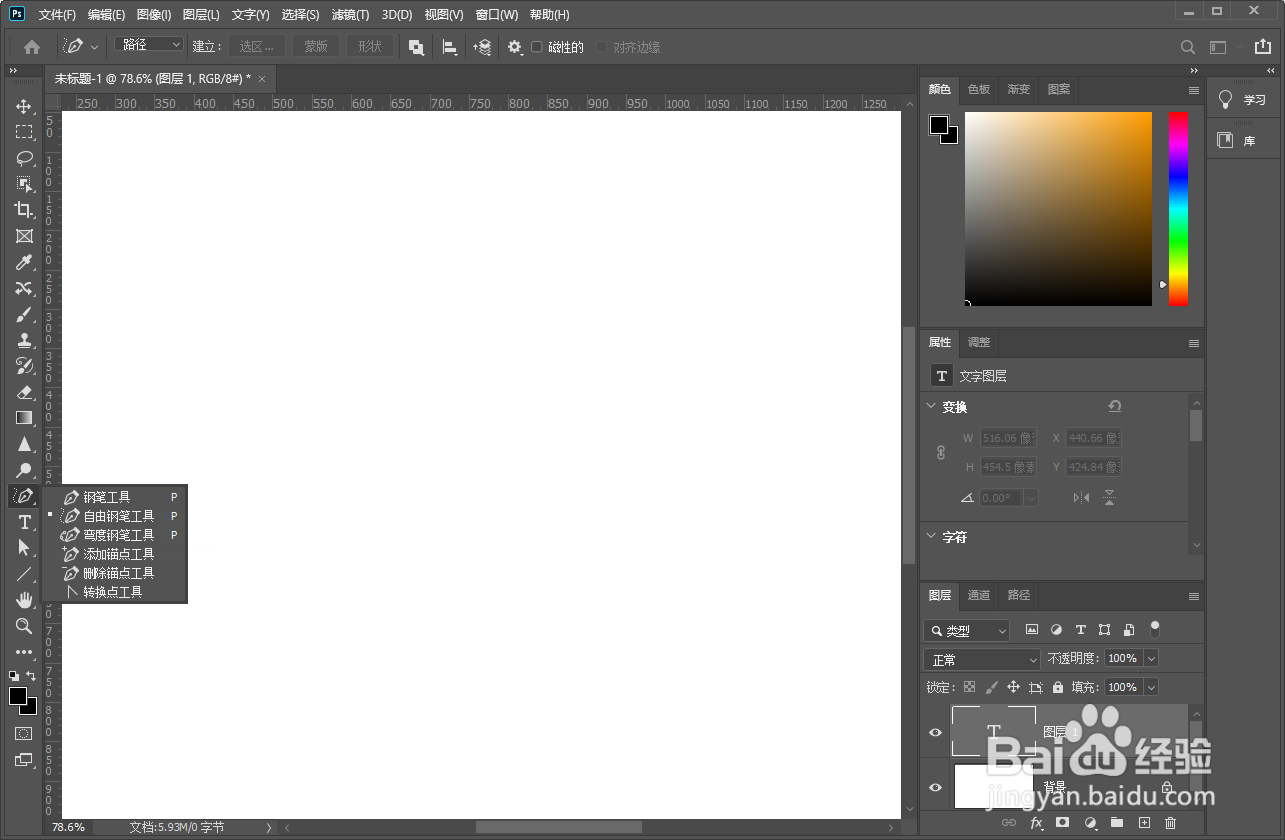Click the 学习 panel button
The width and height of the screenshot is (1285, 840).
tap(1243, 100)
